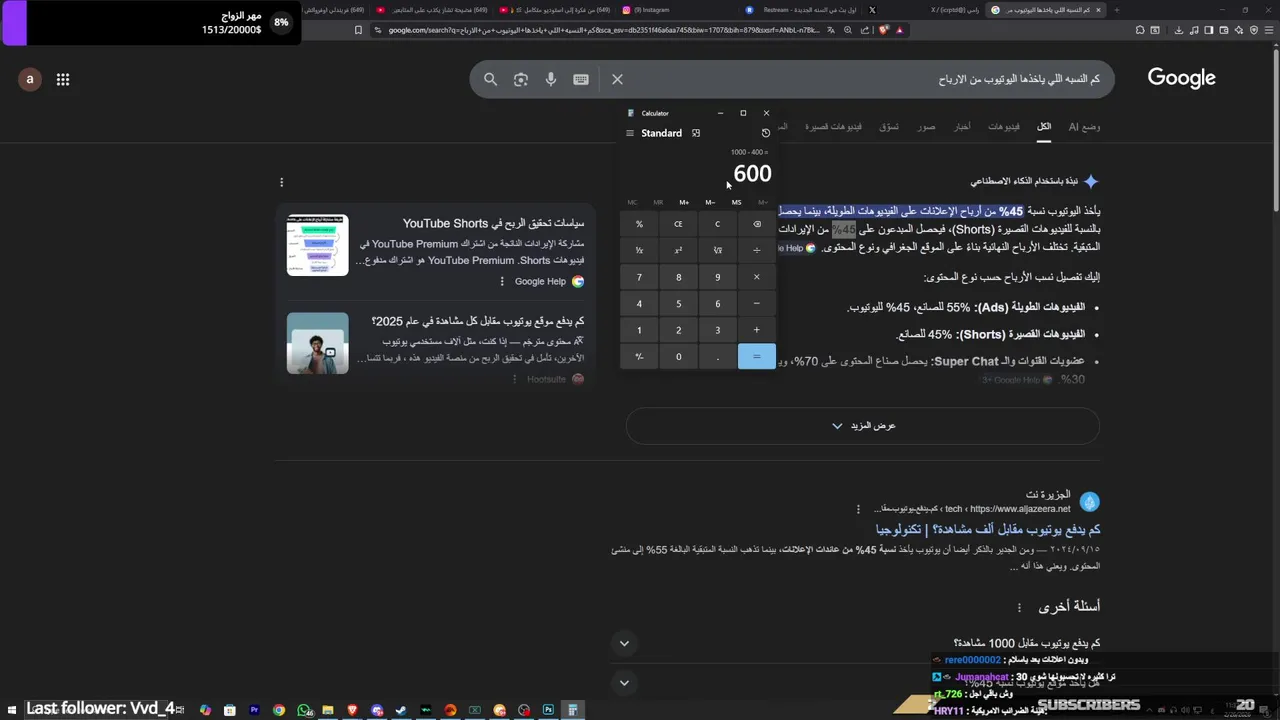1280x720 pixels.
Task: Click number 3 on Calculator
Action: coord(717,330)
